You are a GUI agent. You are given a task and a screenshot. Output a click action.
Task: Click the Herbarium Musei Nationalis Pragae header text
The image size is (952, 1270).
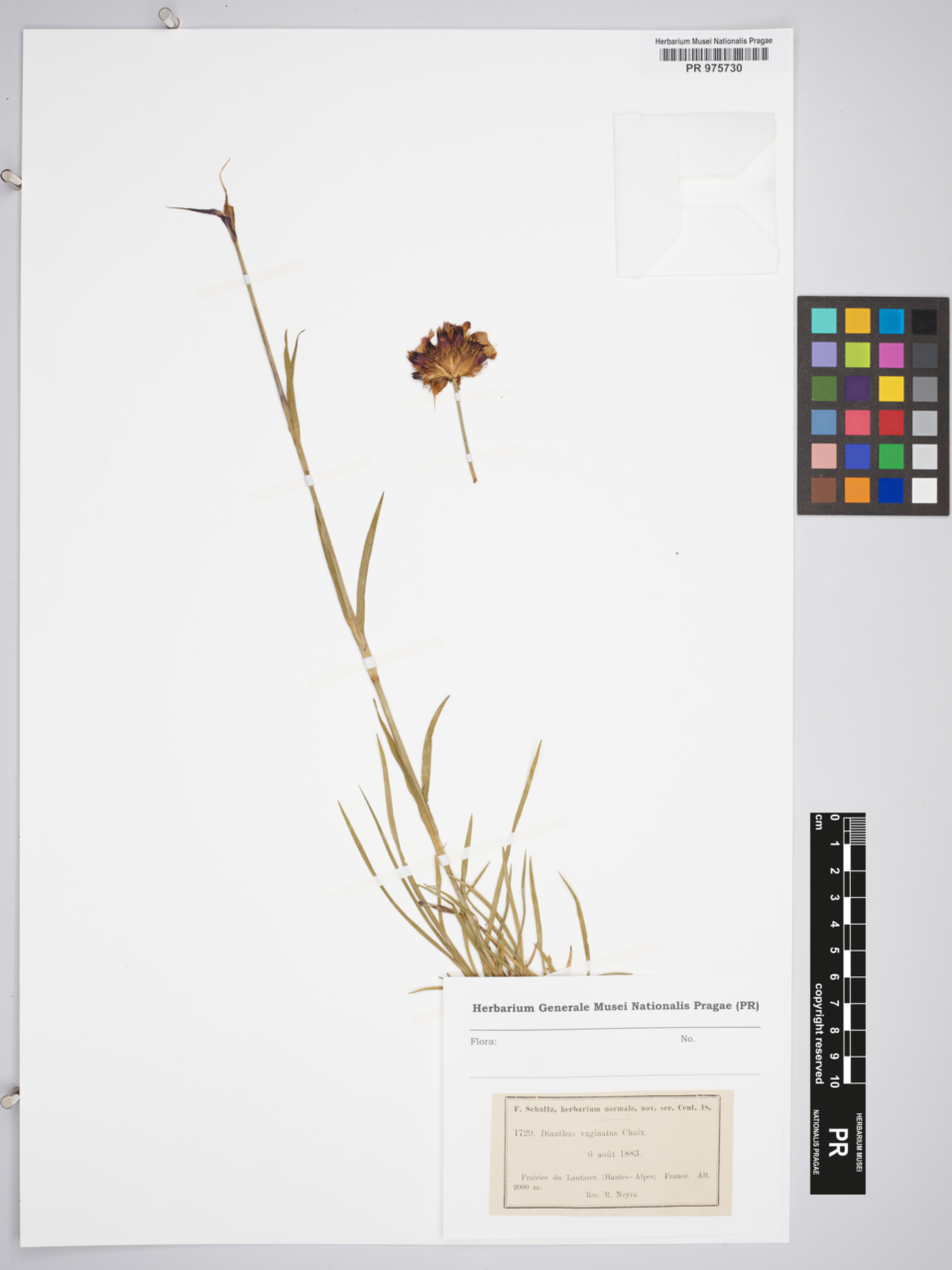[713, 41]
